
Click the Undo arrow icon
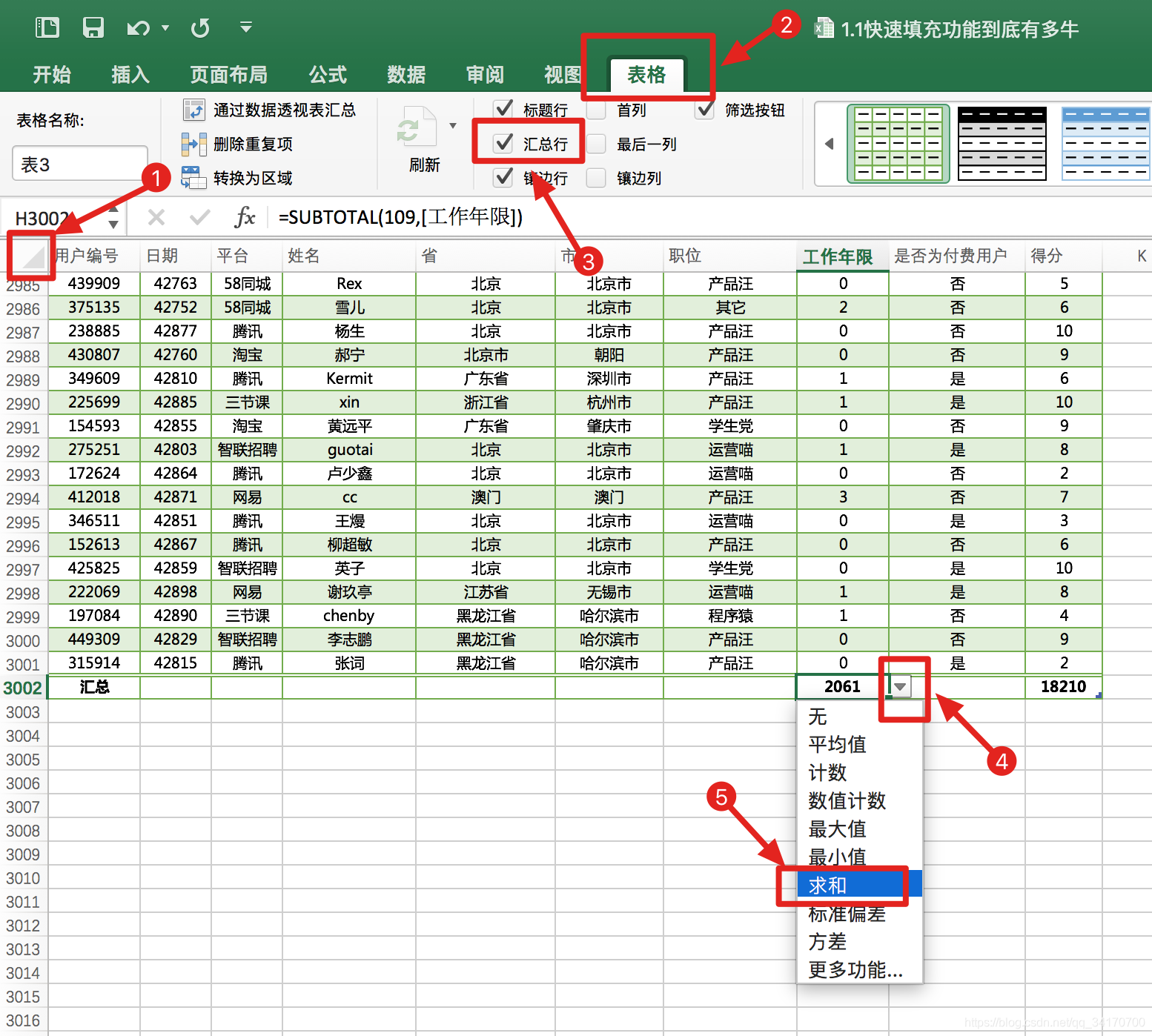[x=138, y=29]
